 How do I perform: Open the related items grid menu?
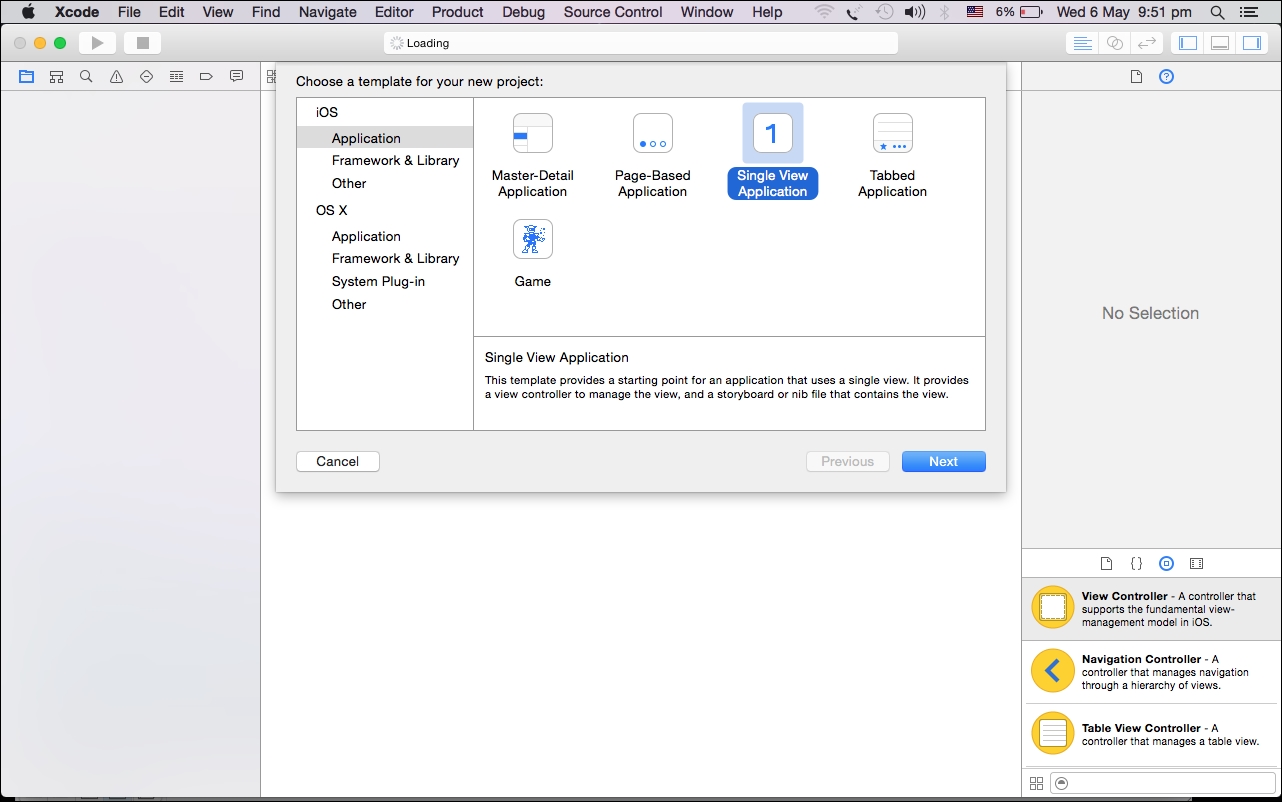click(271, 76)
